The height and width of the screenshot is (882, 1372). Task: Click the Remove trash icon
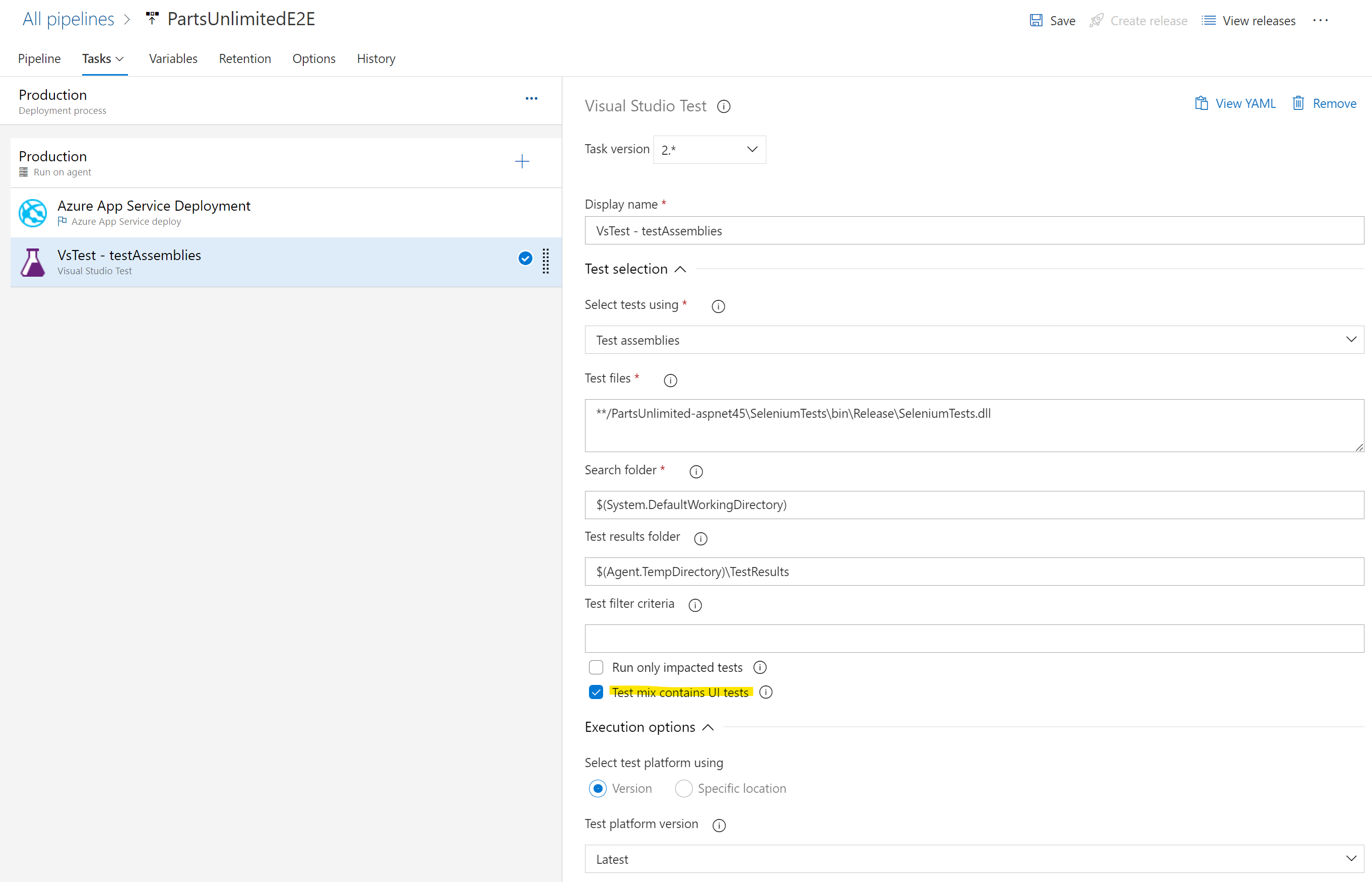(x=1298, y=103)
